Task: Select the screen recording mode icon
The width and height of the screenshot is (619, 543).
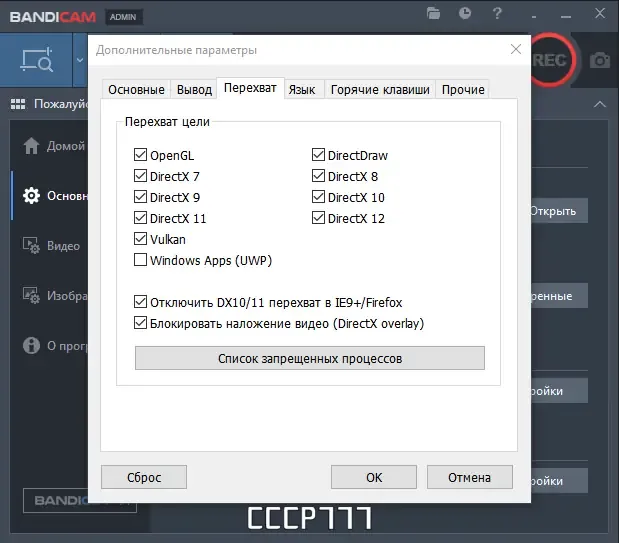Action: (x=37, y=60)
